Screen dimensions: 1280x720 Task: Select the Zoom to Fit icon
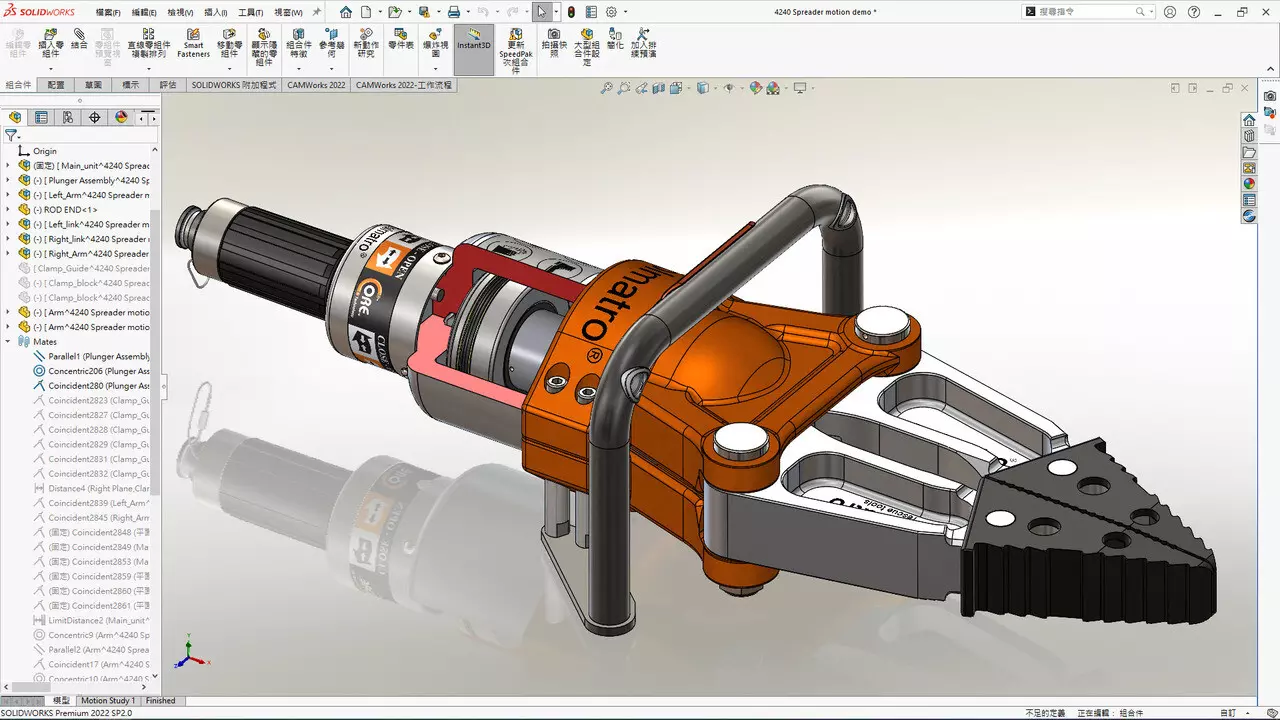606,88
